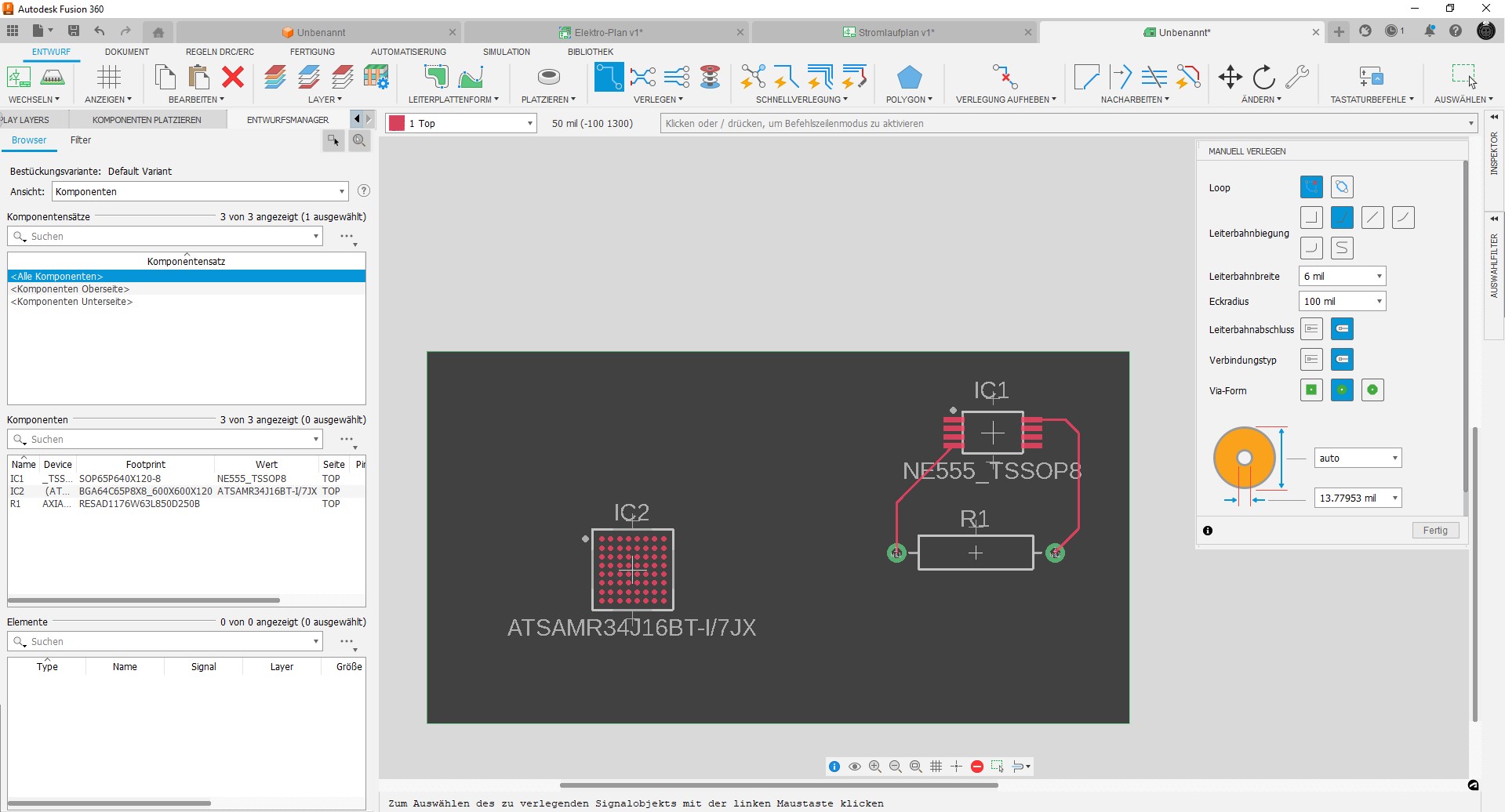Click the eye icon in bottom toolbar

click(x=855, y=767)
